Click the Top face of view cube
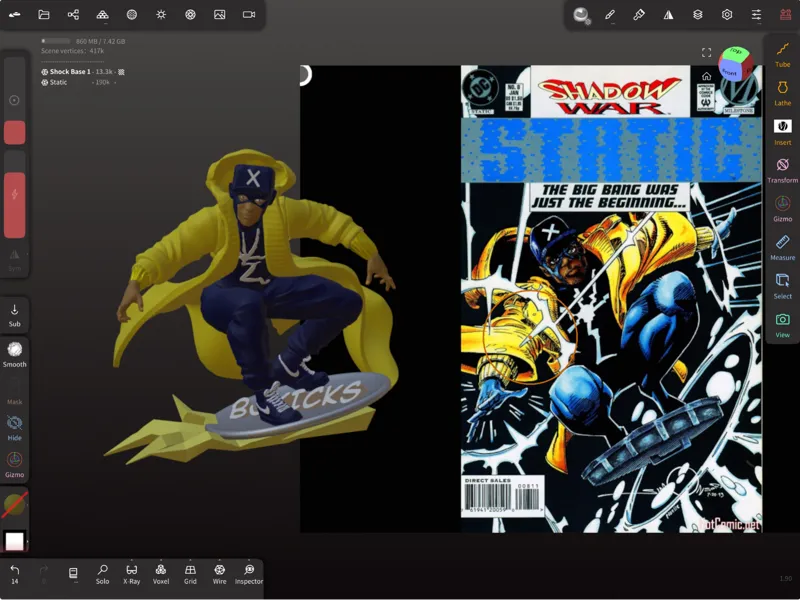 [x=736, y=52]
